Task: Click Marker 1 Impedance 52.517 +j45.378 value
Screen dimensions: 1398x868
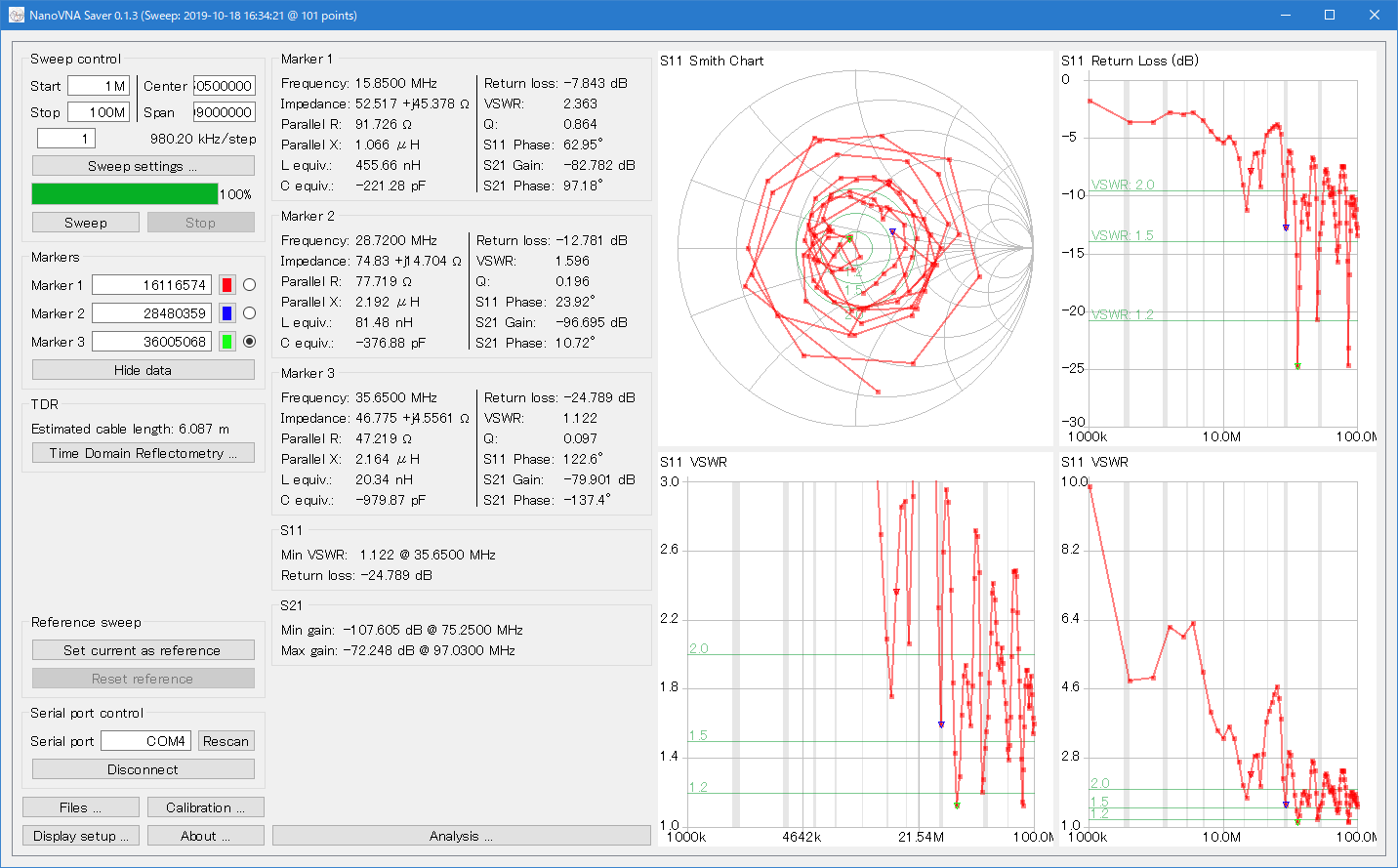Action: tap(412, 103)
